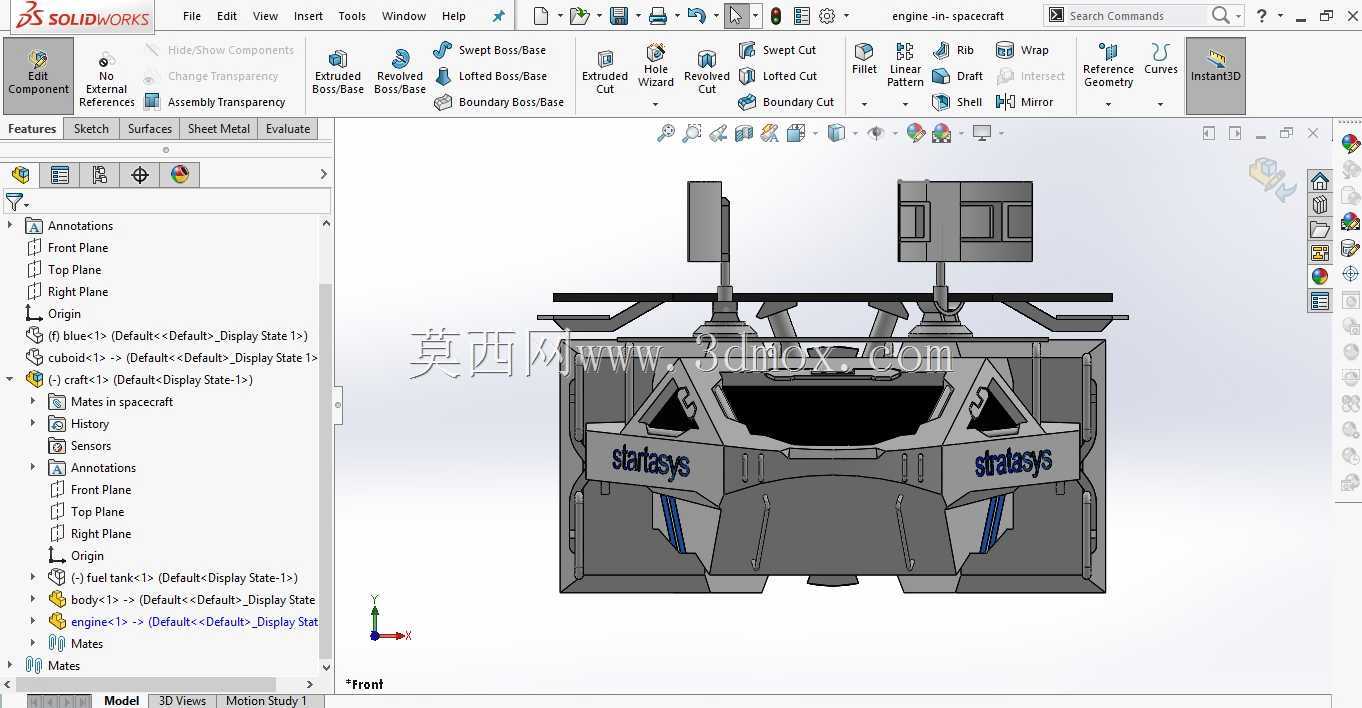Open the ConfigurationManager tab icon
This screenshot has width=1362, height=708.
pos(100,175)
